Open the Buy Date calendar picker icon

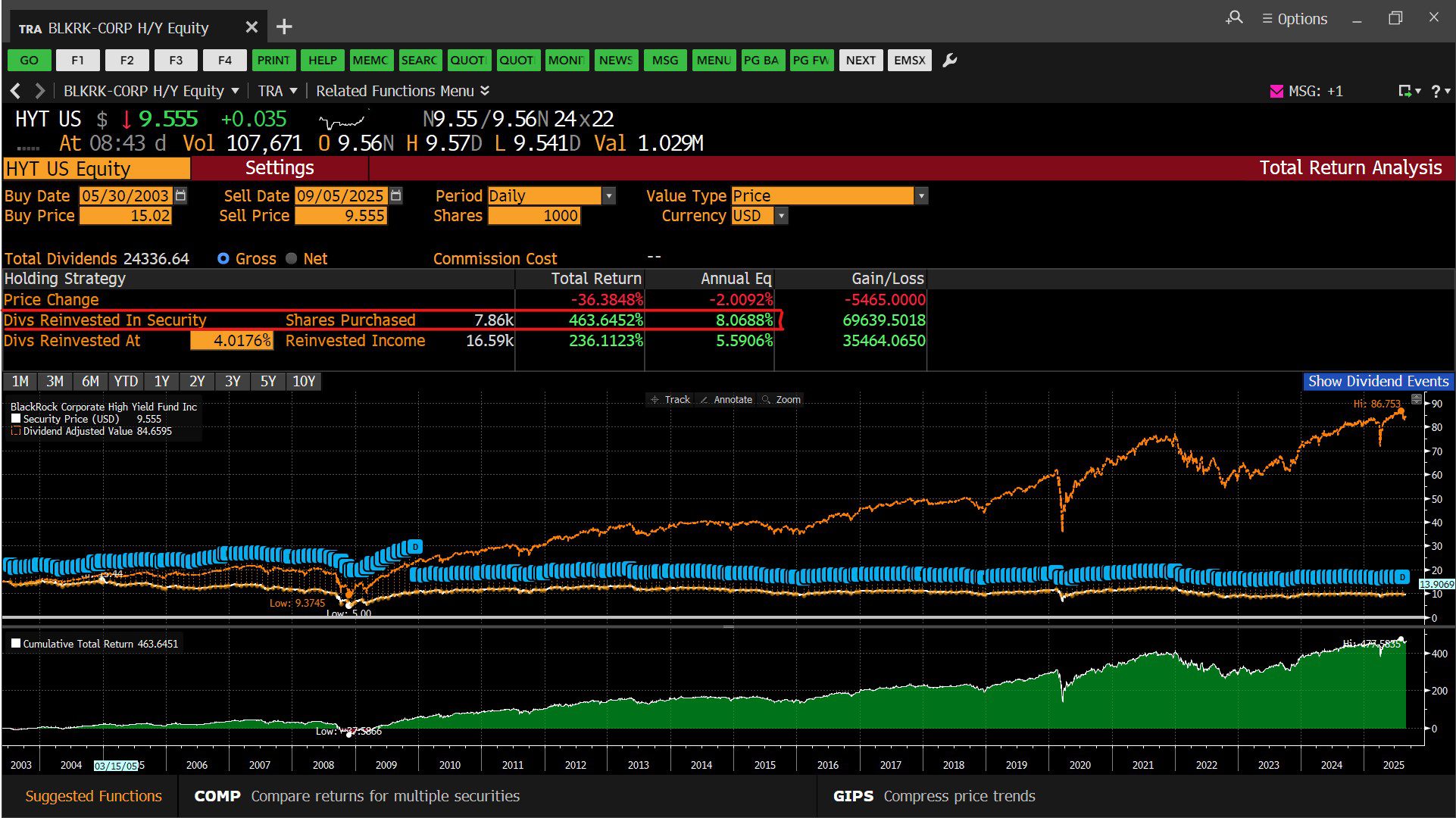point(180,195)
